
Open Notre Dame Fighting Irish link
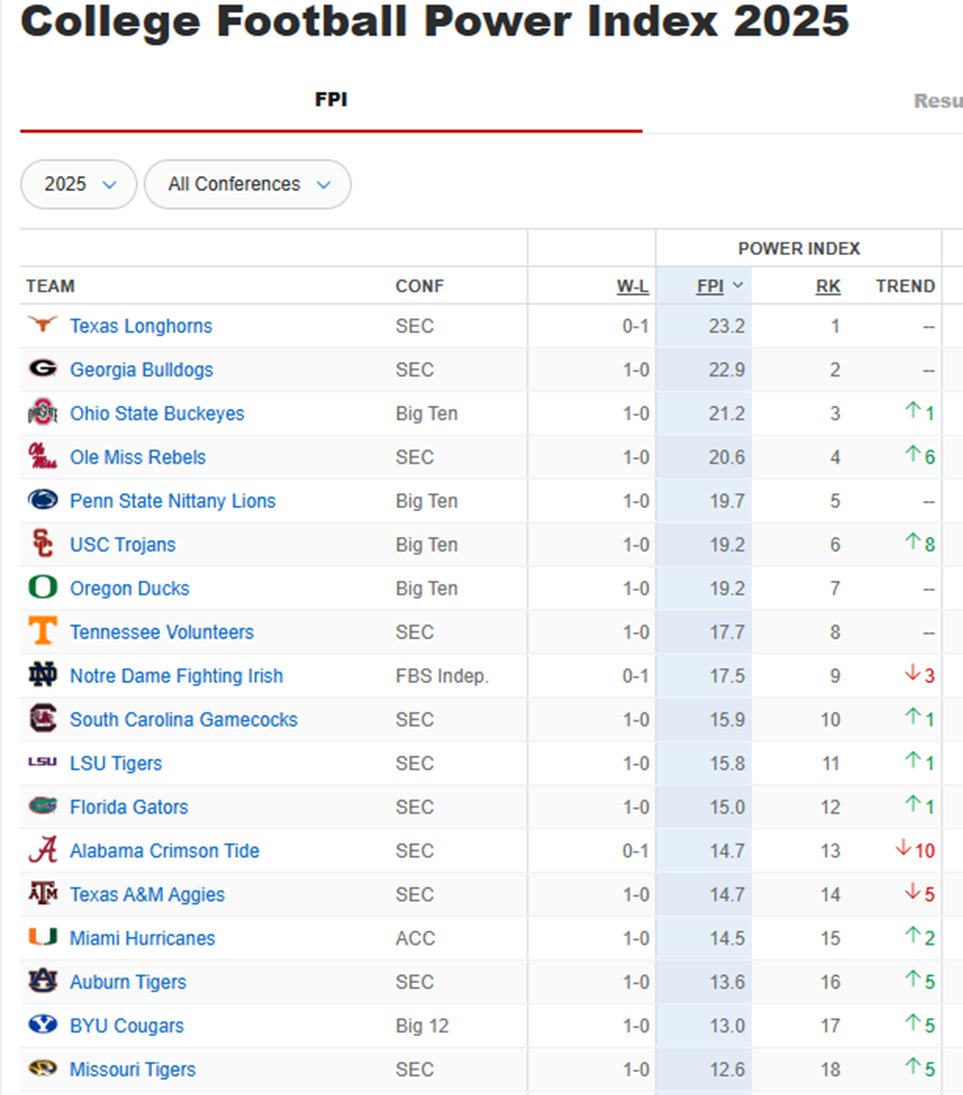(176, 676)
